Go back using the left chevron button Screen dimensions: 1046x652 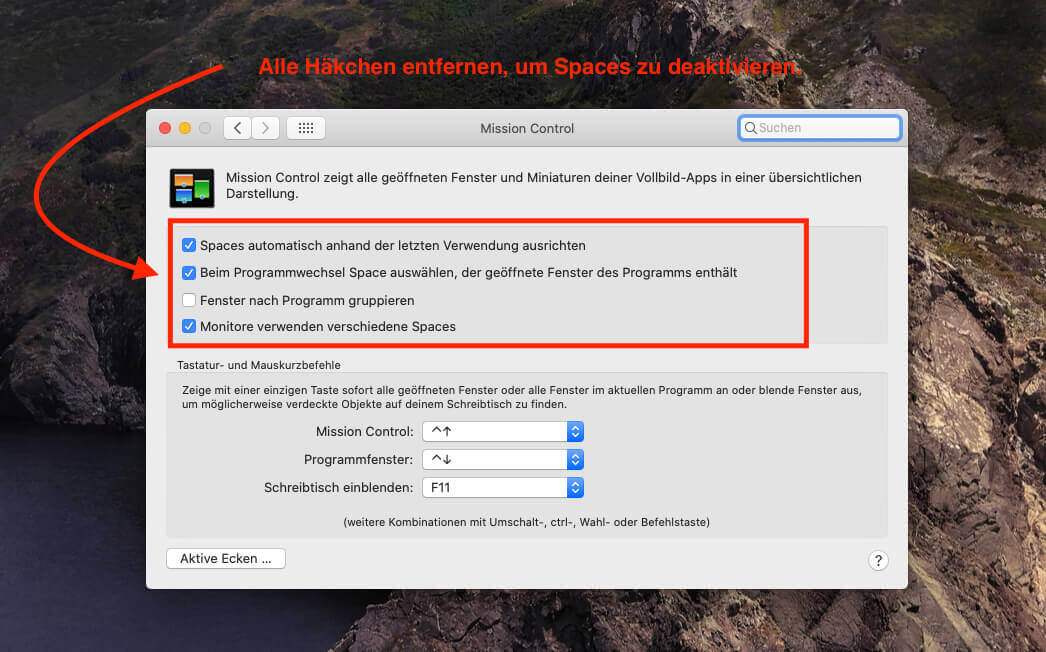pyautogui.click(x=237, y=128)
